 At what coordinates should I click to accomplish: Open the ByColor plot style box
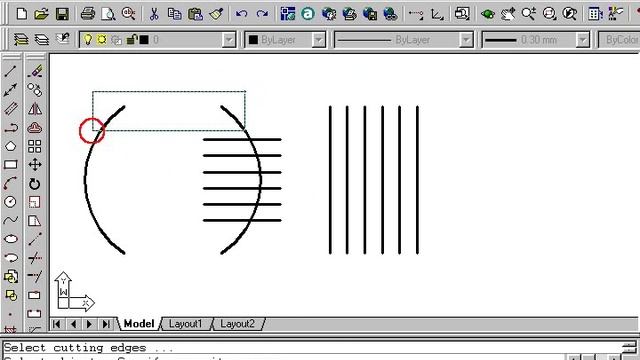[x=619, y=40]
